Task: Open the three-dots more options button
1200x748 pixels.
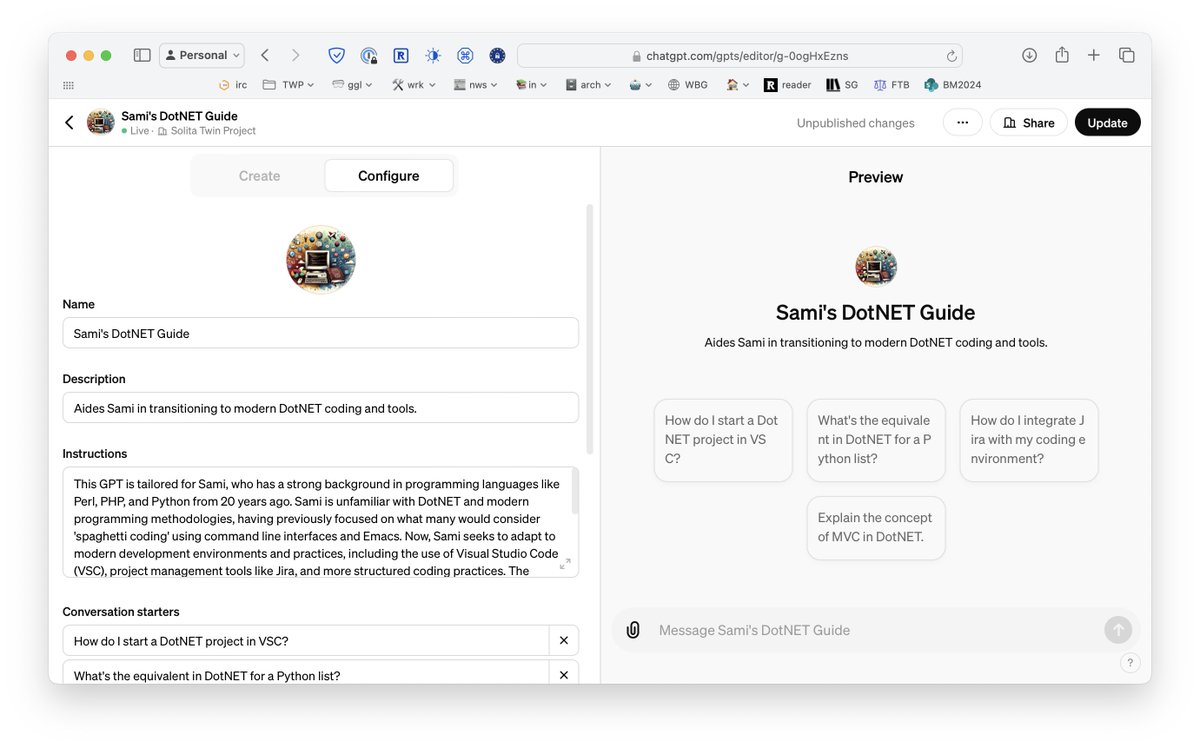Action: [x=962, y=122]
